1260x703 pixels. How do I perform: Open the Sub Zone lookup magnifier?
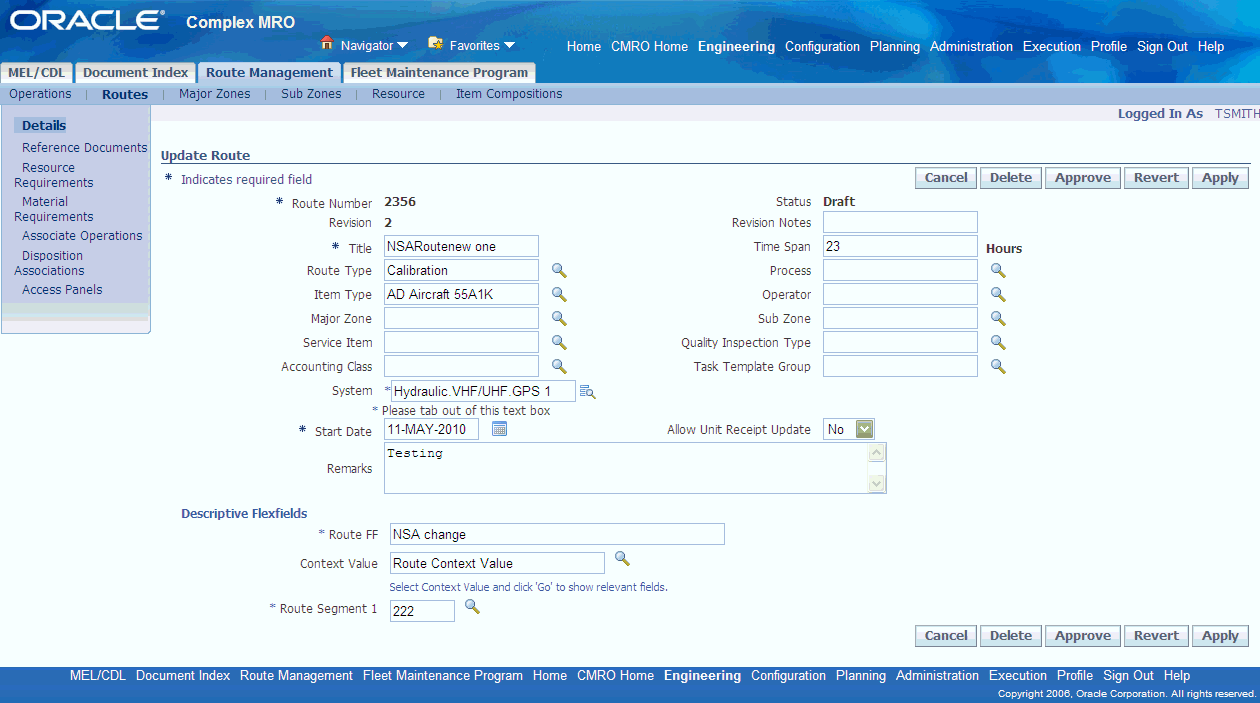pos(998,318)
